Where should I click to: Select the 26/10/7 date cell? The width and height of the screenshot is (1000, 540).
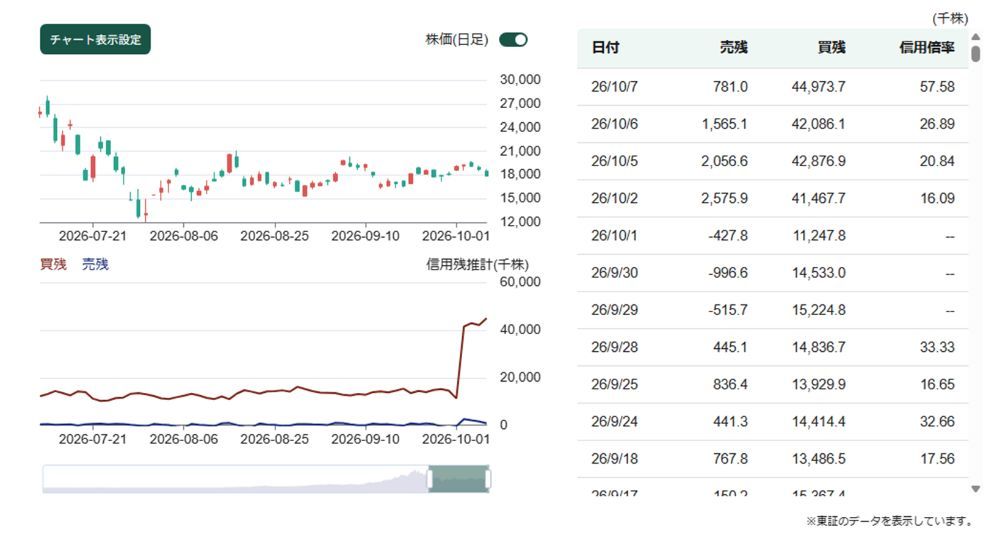pos(614,87)
